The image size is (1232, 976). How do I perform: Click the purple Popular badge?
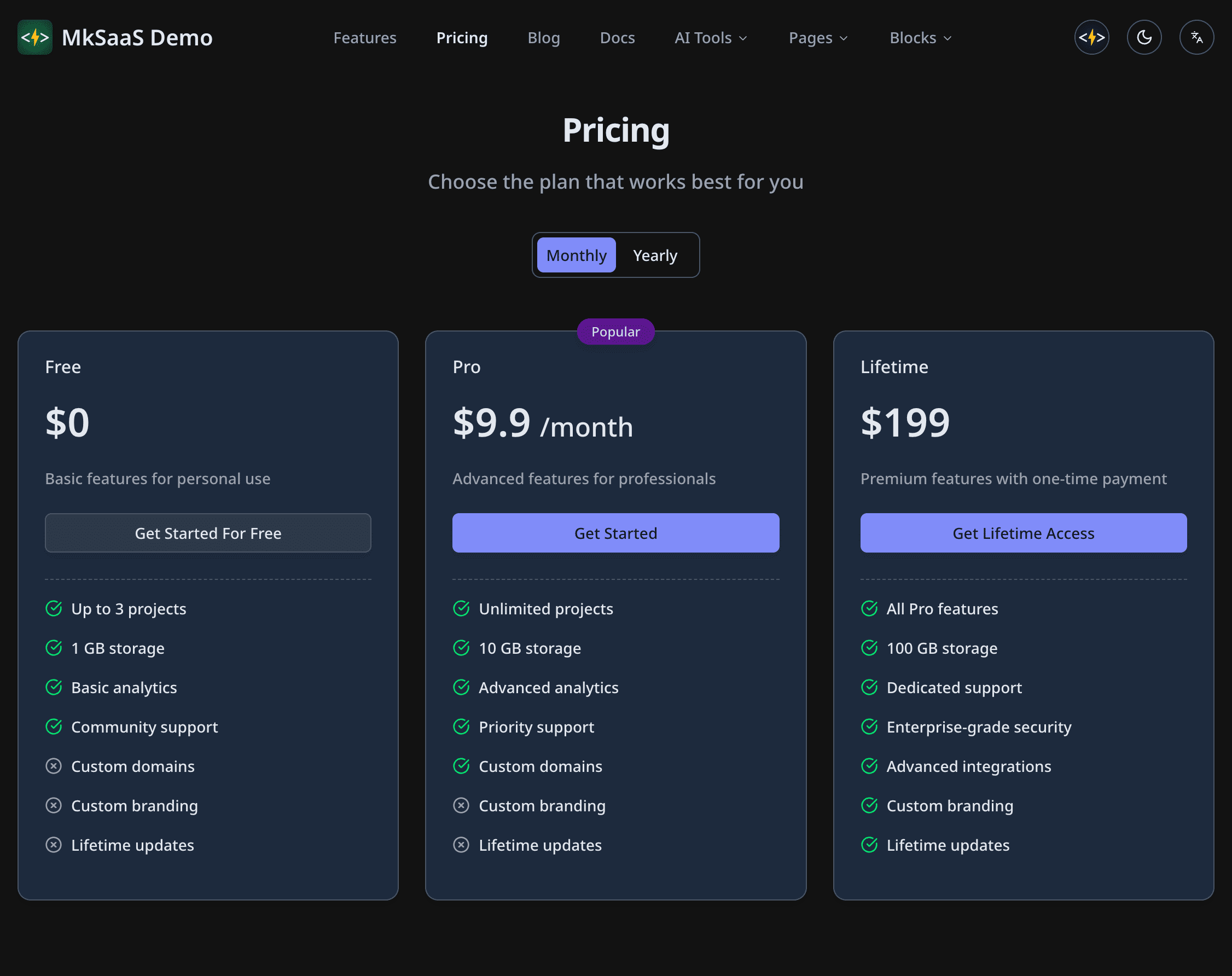click(x=615, y=332)
